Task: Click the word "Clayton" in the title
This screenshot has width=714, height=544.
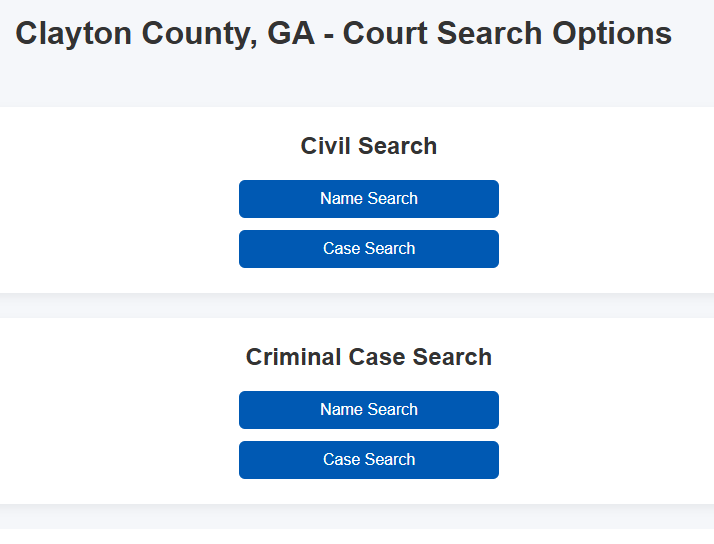Action: tap(73, 33)
